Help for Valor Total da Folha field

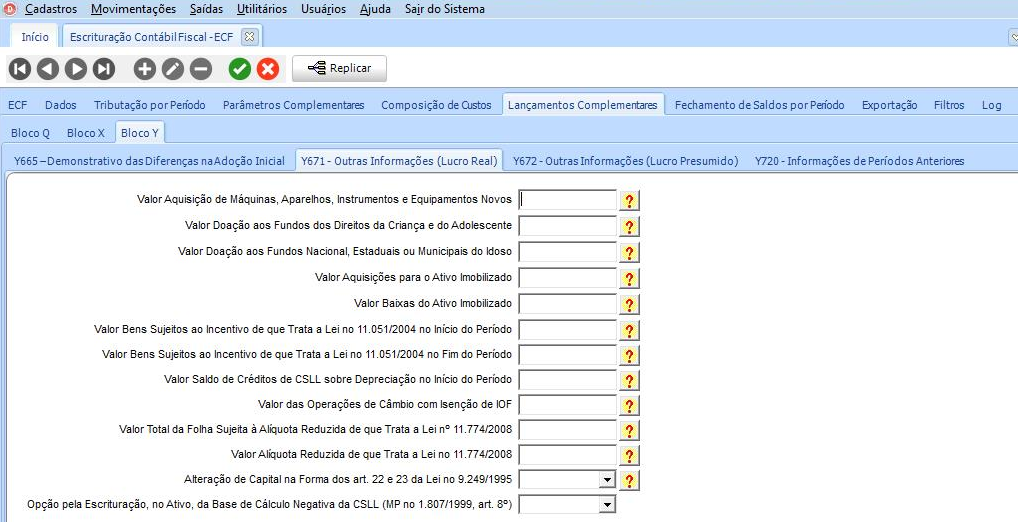pos(629,430)
